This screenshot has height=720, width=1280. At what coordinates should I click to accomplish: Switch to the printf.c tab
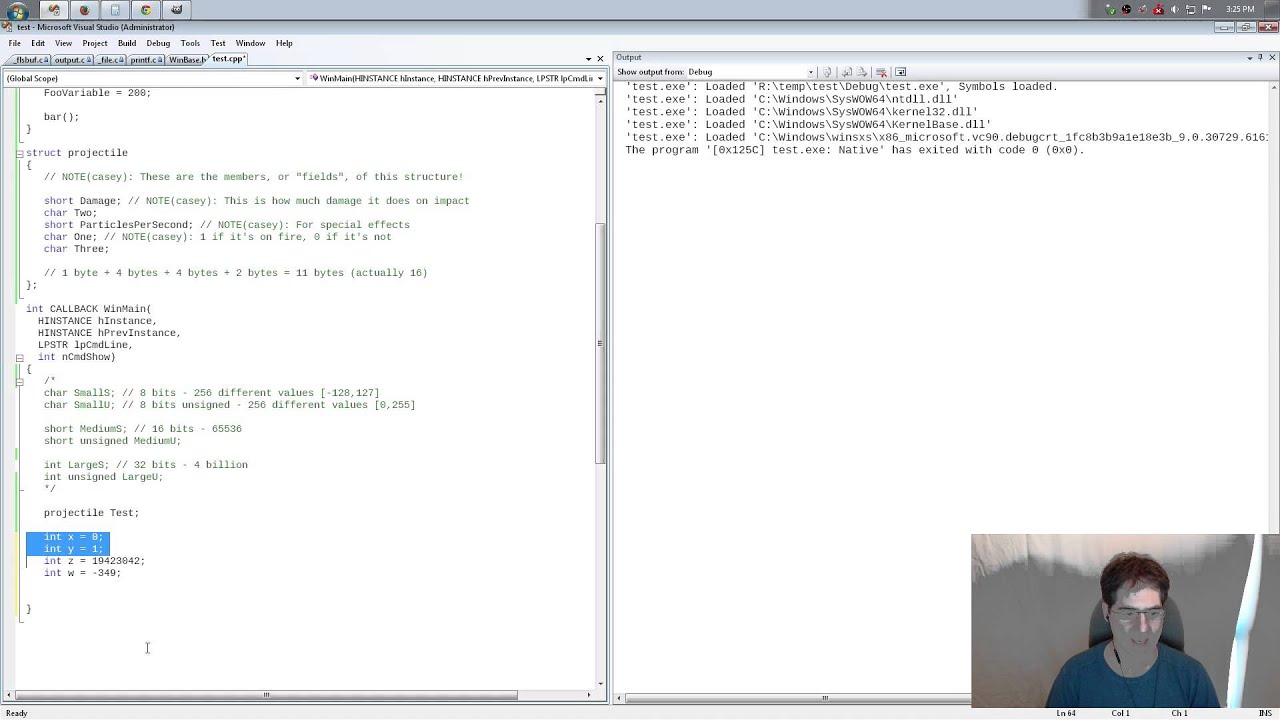coord(145,60)
